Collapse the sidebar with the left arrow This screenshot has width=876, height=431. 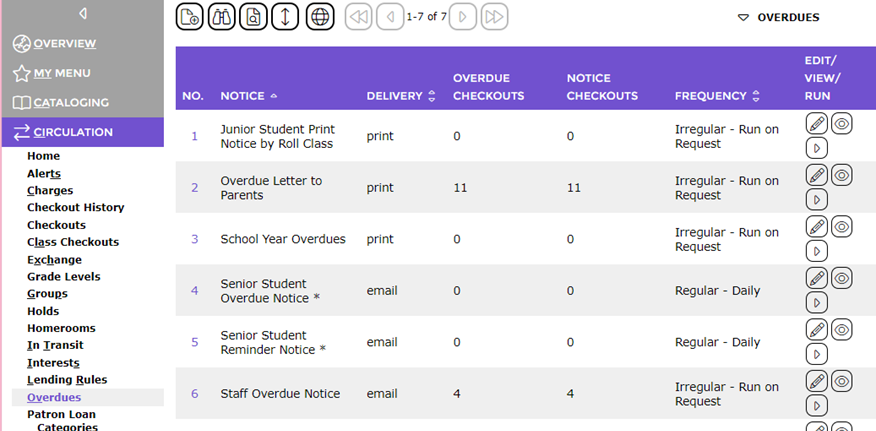pyautogui.click(x=83, y=13)
